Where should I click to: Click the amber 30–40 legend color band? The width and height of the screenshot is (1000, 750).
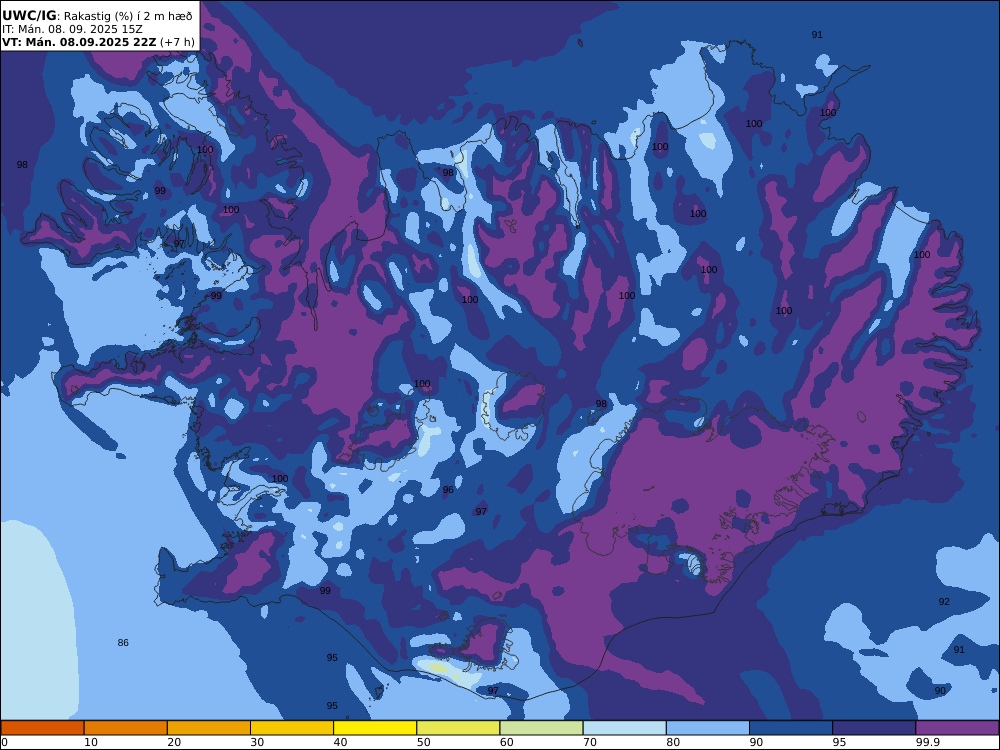tap(292, 728)
